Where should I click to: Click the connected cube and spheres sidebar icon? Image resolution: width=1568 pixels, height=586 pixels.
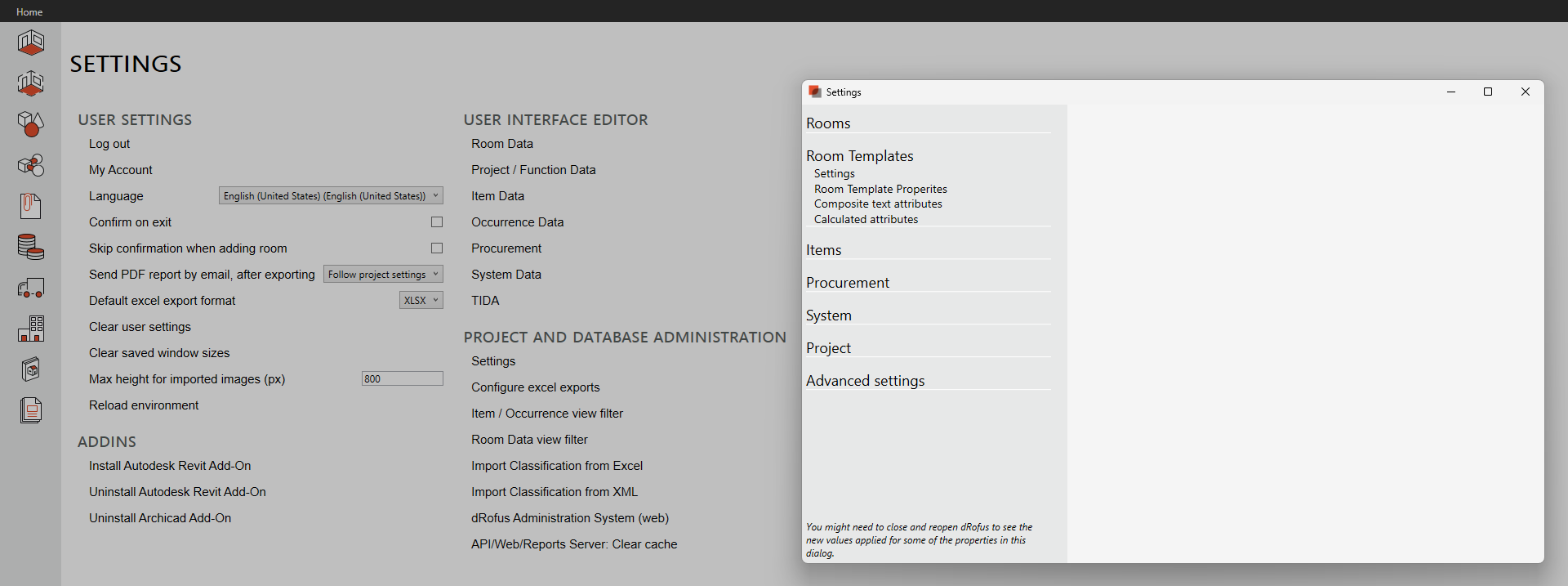click(31, 165)
